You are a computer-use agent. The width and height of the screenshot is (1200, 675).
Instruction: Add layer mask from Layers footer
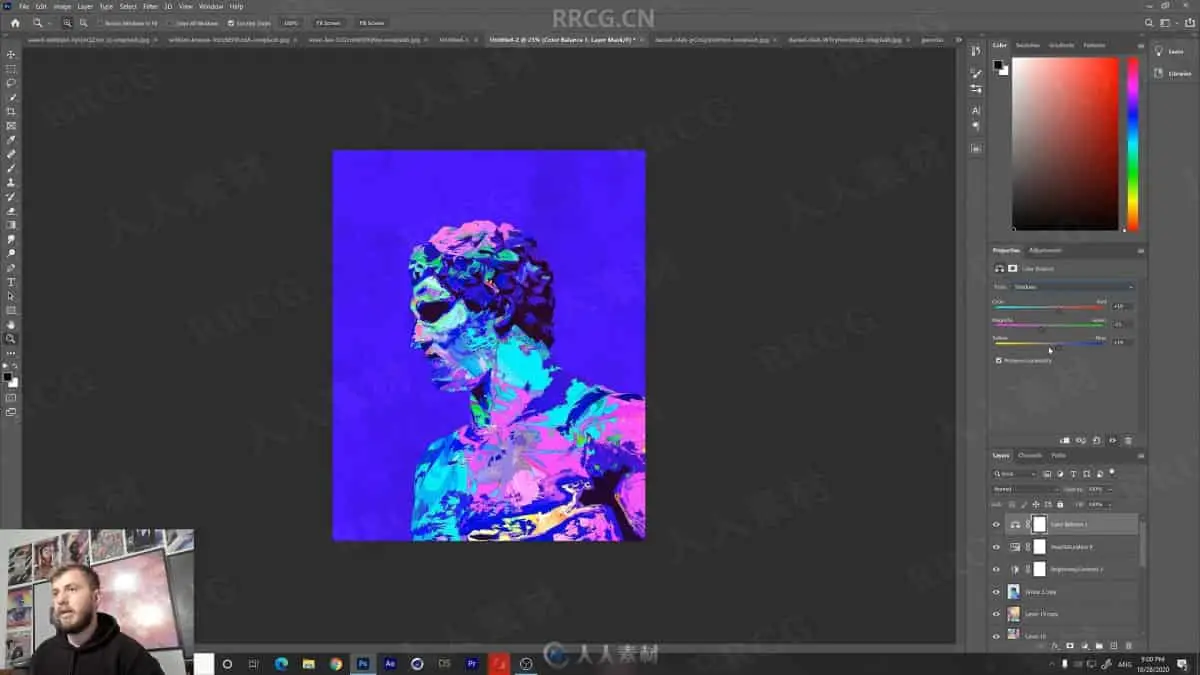pos(1069,645)
